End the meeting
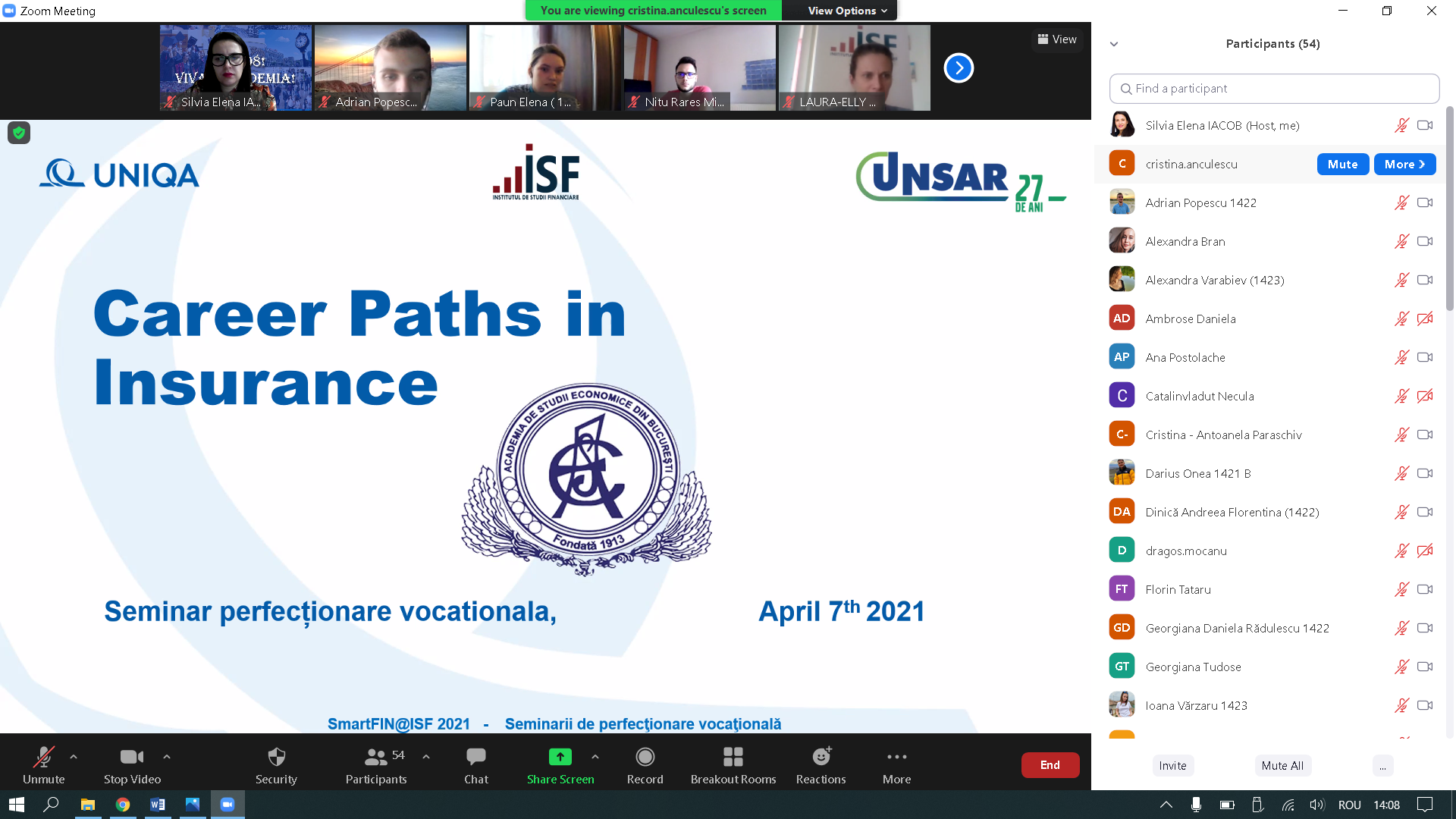 click(x=1050, y=765)
